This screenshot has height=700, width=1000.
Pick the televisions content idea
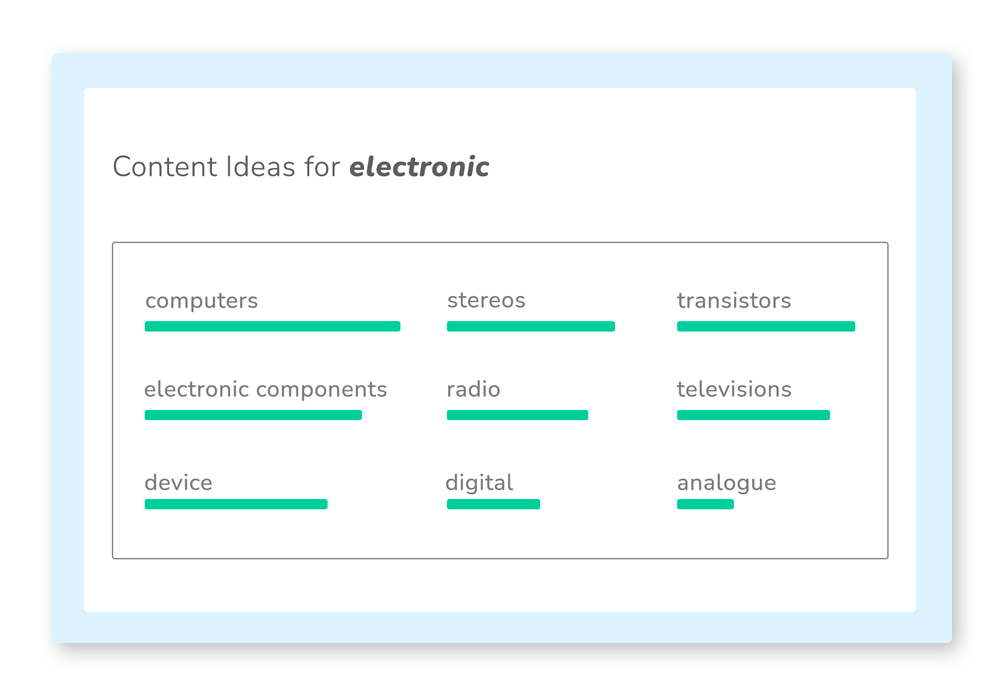coord(734,389)
